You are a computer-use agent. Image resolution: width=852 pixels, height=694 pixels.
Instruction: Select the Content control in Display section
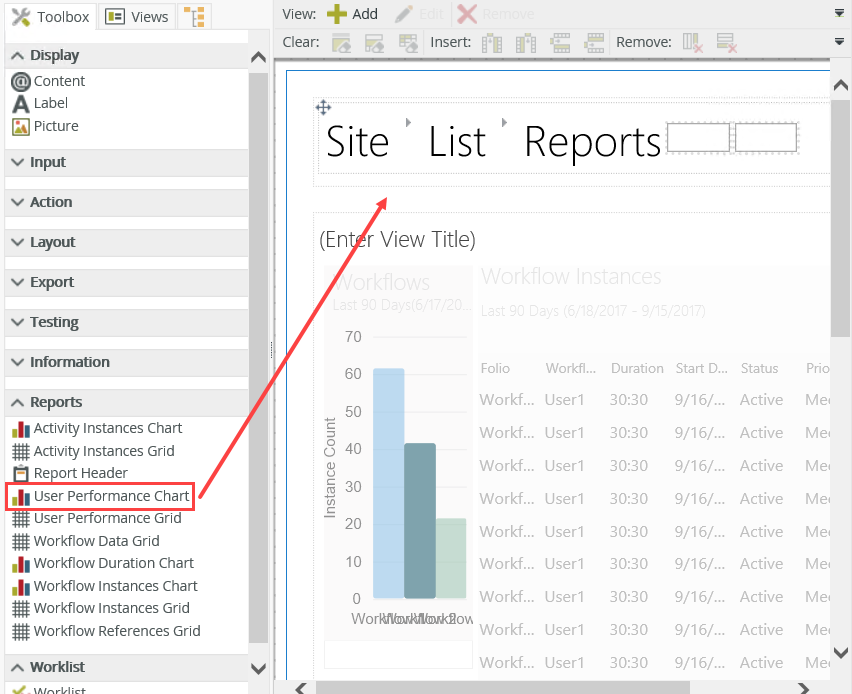click(x=59, y=81)
